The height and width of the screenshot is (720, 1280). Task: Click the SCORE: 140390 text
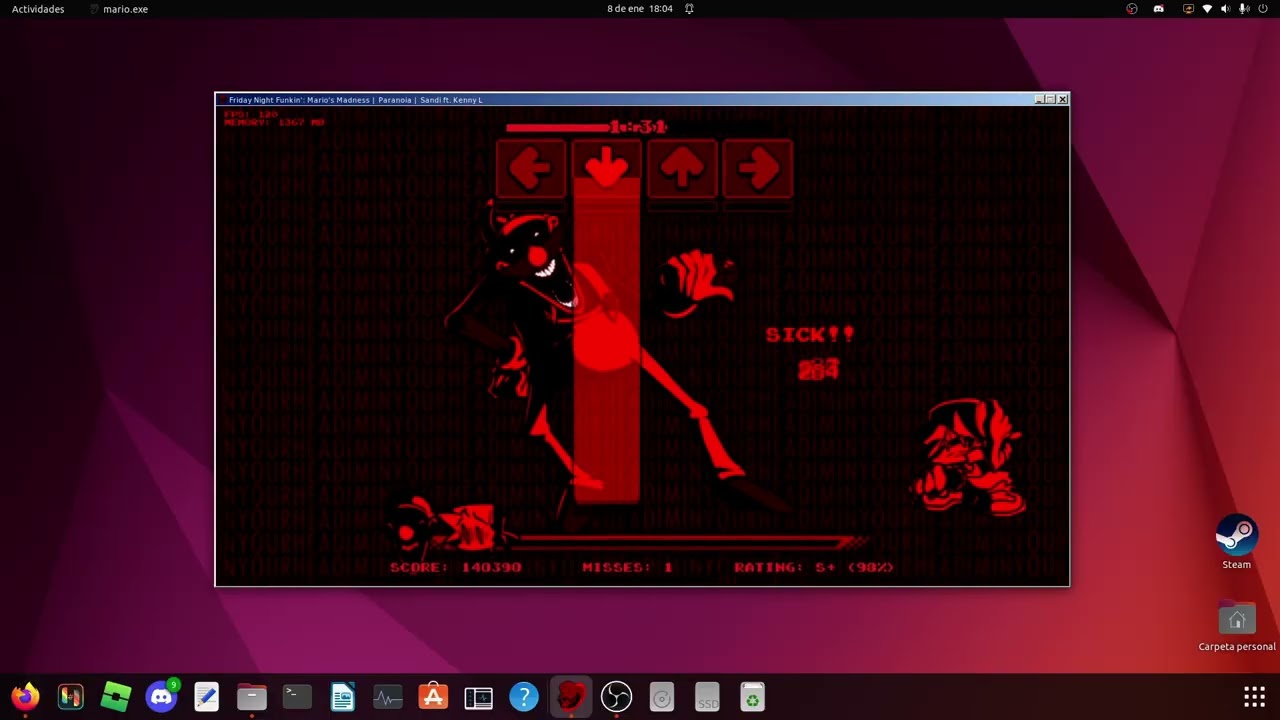point(456,567)
